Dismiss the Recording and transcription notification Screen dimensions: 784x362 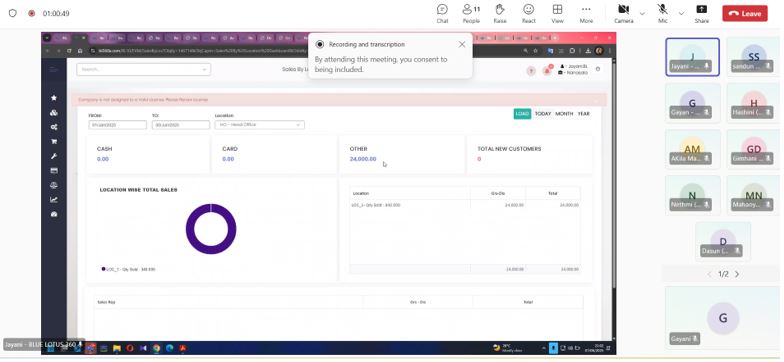pos(462,44)
